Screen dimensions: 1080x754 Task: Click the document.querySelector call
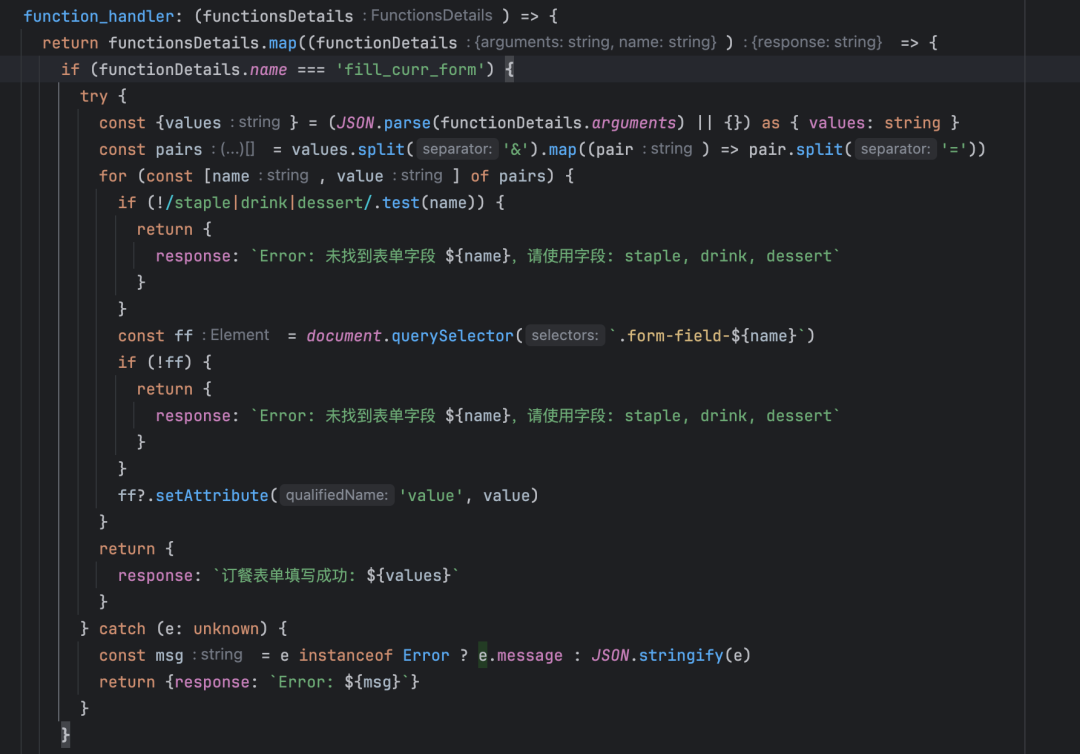pyautogui.click(x=409, y=336)
